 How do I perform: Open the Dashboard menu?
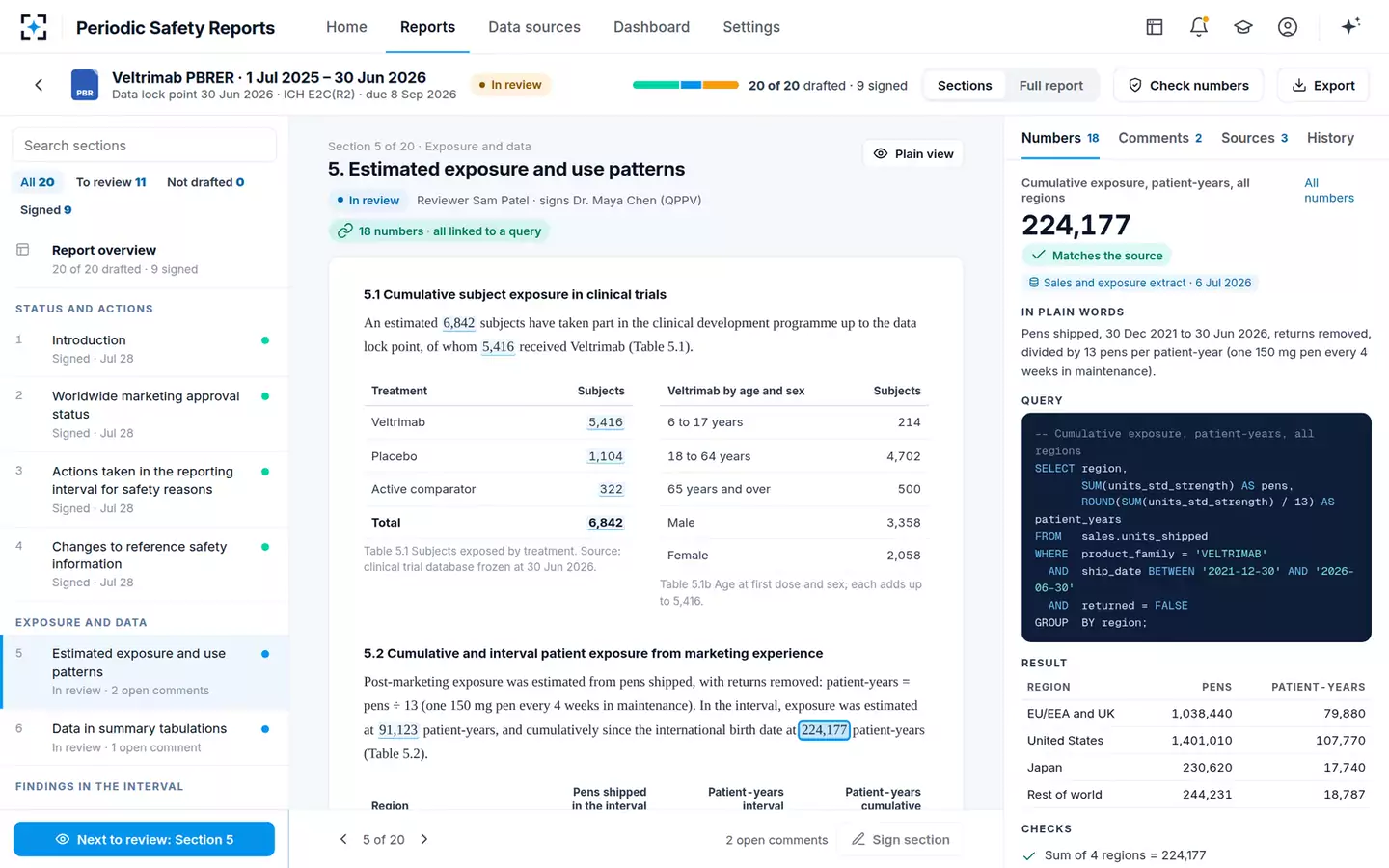point(651,27)
